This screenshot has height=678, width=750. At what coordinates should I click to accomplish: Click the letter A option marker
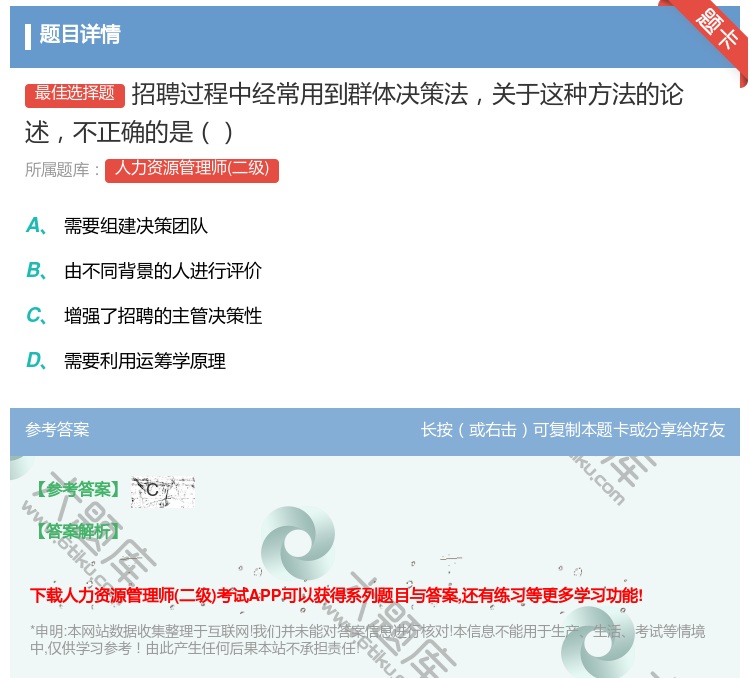pos(36,226)
